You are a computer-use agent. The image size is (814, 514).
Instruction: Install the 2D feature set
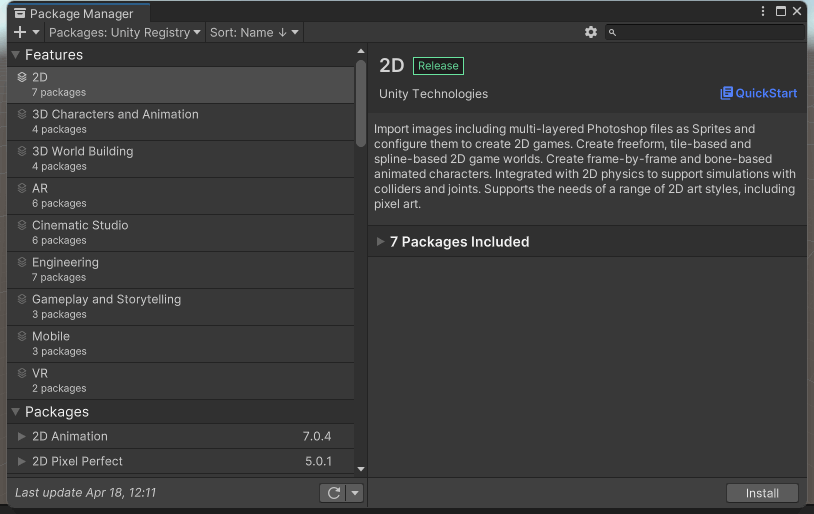pos(762,493)
